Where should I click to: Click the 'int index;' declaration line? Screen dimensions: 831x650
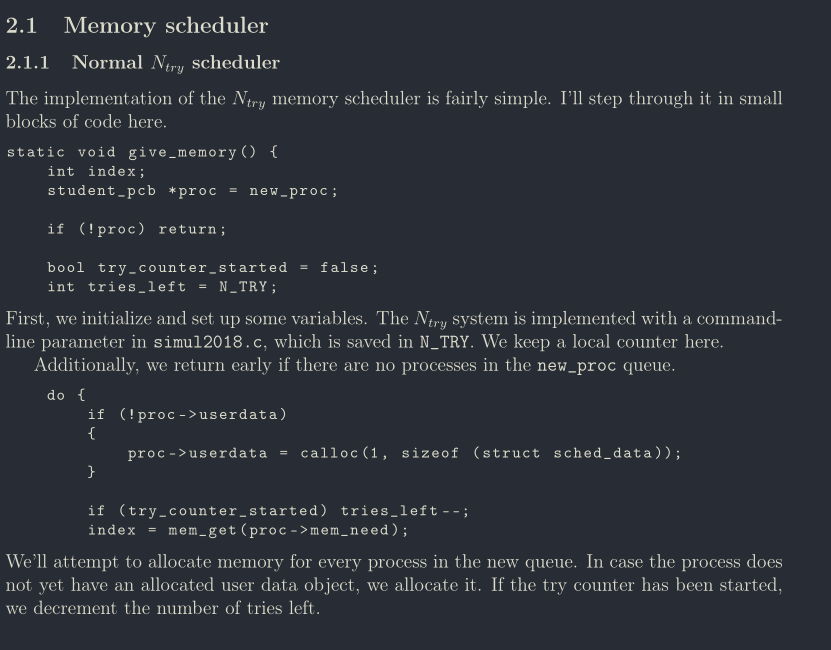(96, 171)
